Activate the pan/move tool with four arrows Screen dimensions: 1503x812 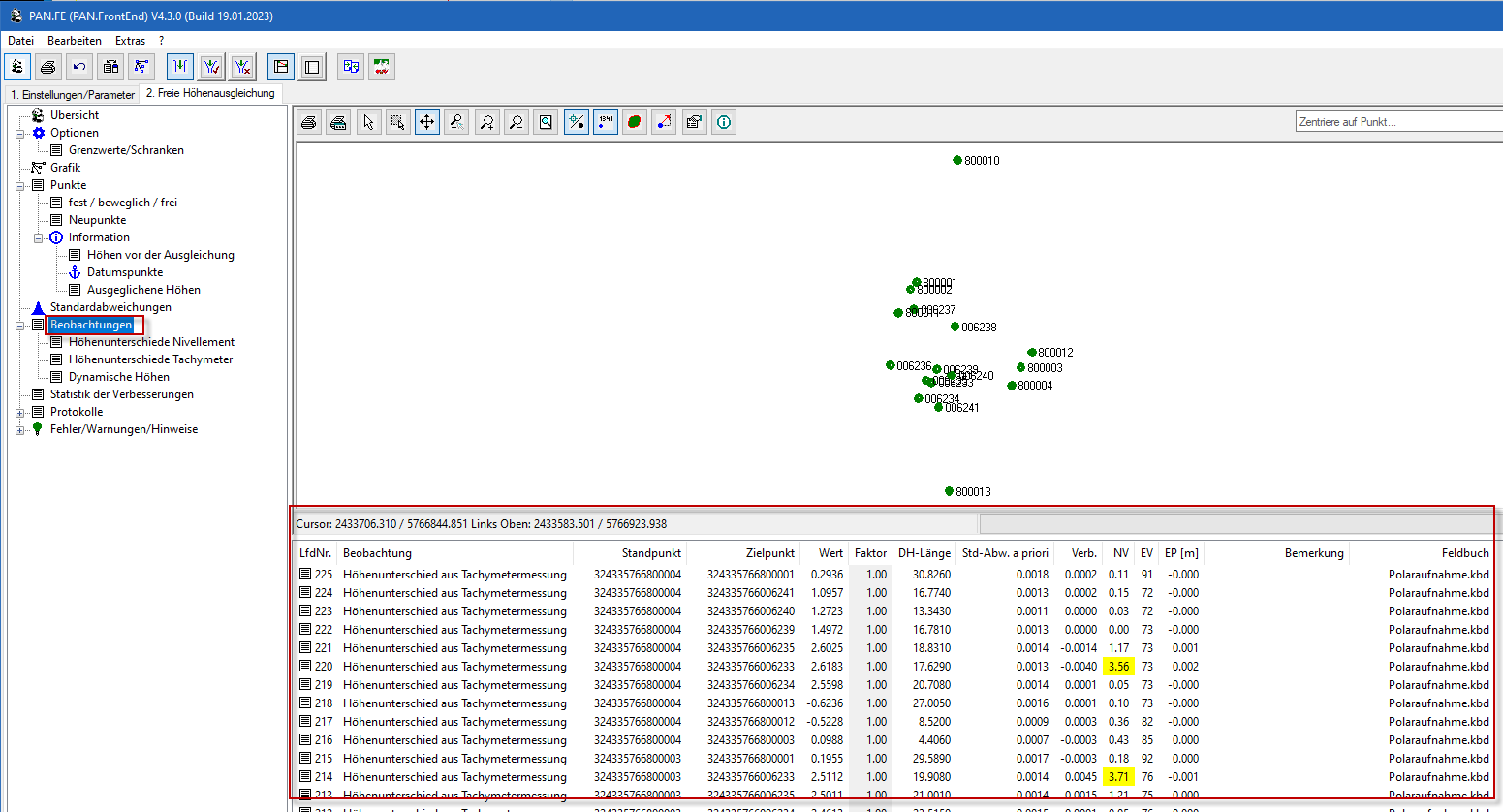[426, 122]
